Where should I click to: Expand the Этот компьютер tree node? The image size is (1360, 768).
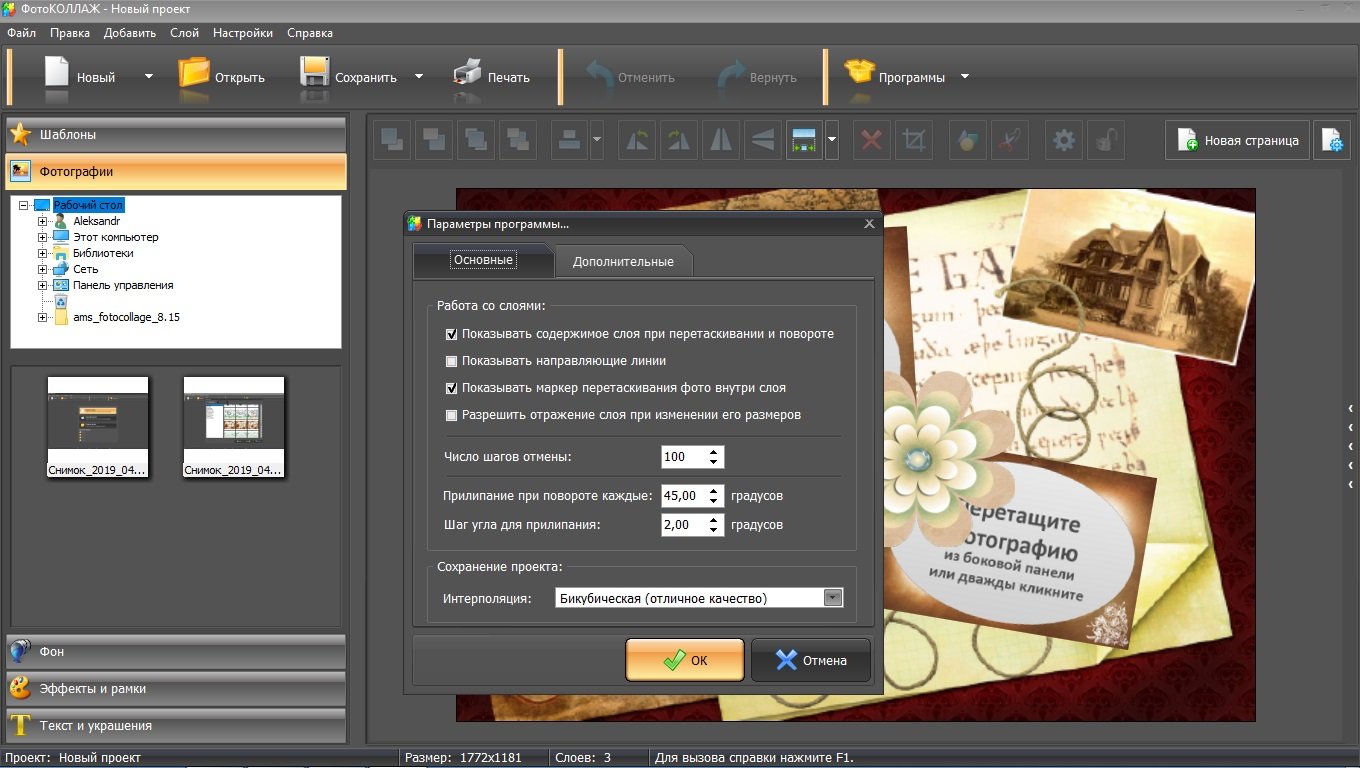[x=42, y=238]
